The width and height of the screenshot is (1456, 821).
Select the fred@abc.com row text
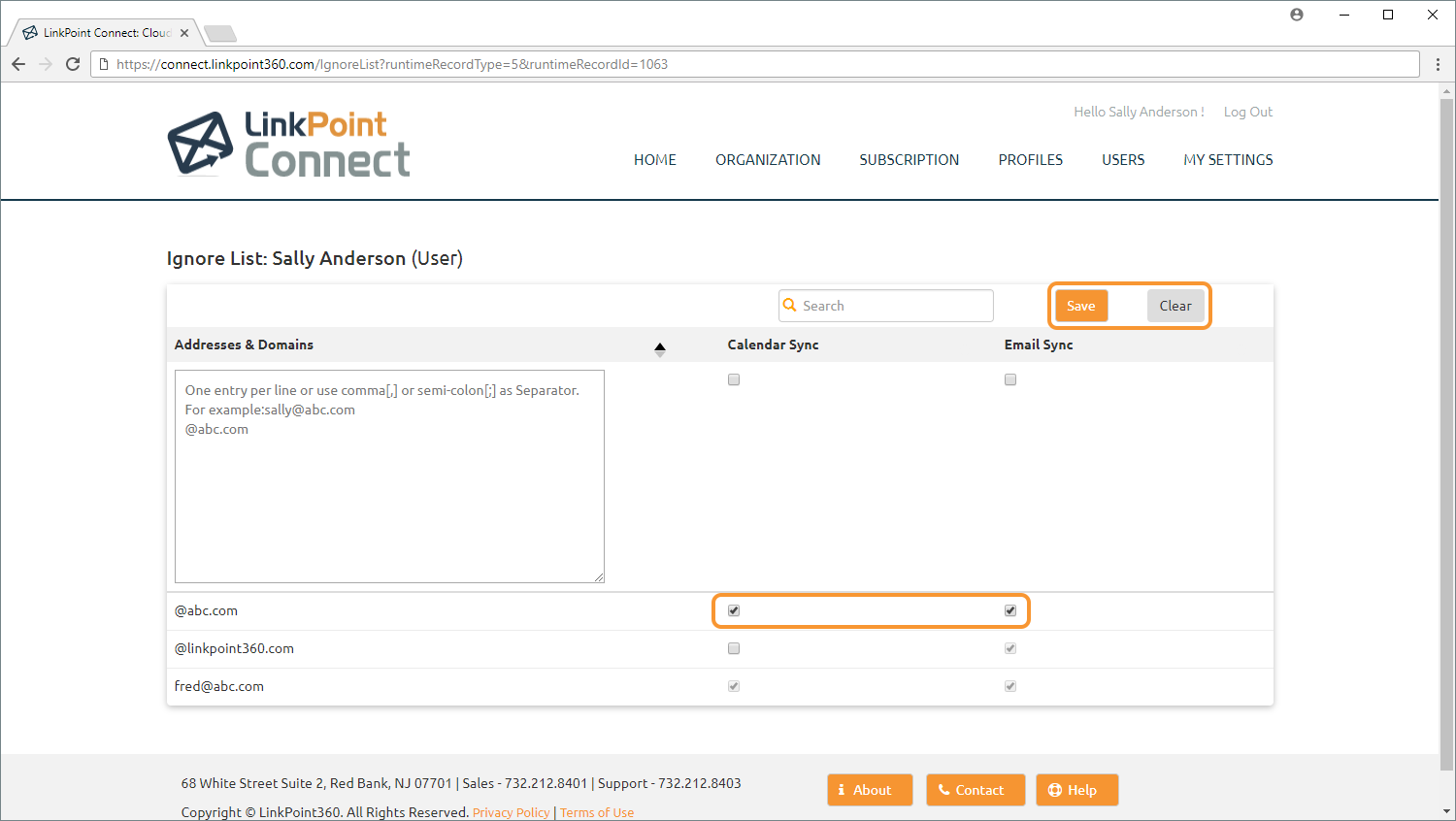point(219,686)
